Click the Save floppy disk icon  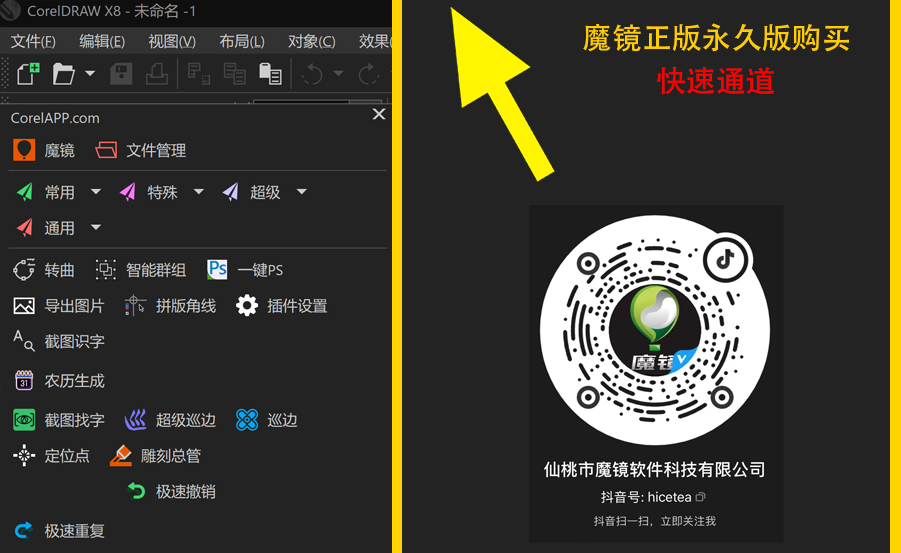(x=121, y=74)
